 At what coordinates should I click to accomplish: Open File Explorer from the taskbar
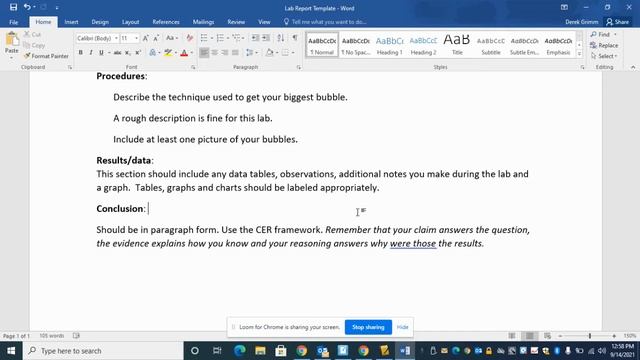[260, 351]
